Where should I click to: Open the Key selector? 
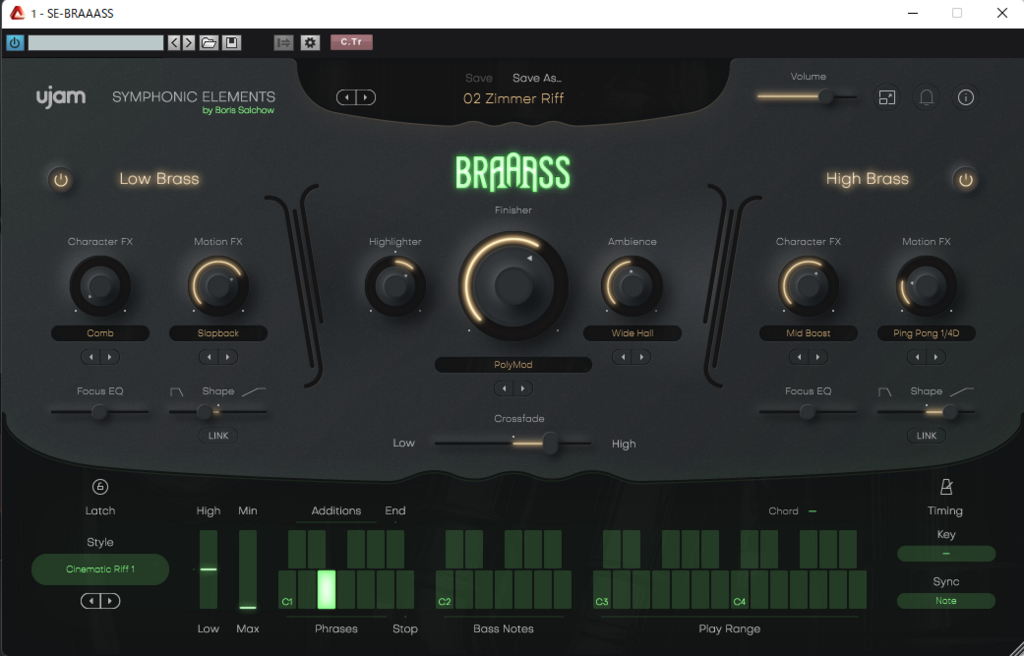(x=946, y=554)
